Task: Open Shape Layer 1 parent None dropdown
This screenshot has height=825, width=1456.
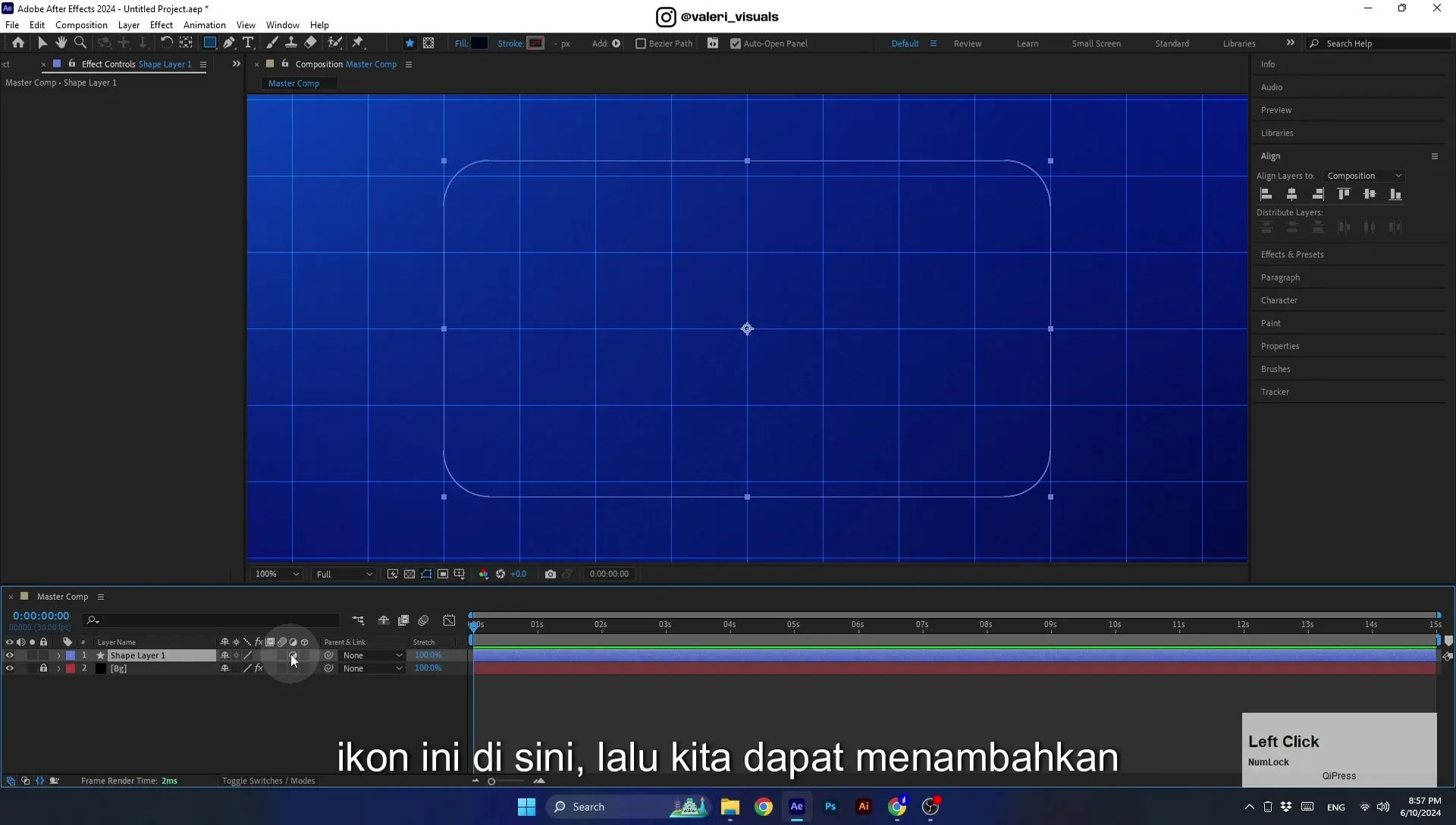Action: point(372,655)
